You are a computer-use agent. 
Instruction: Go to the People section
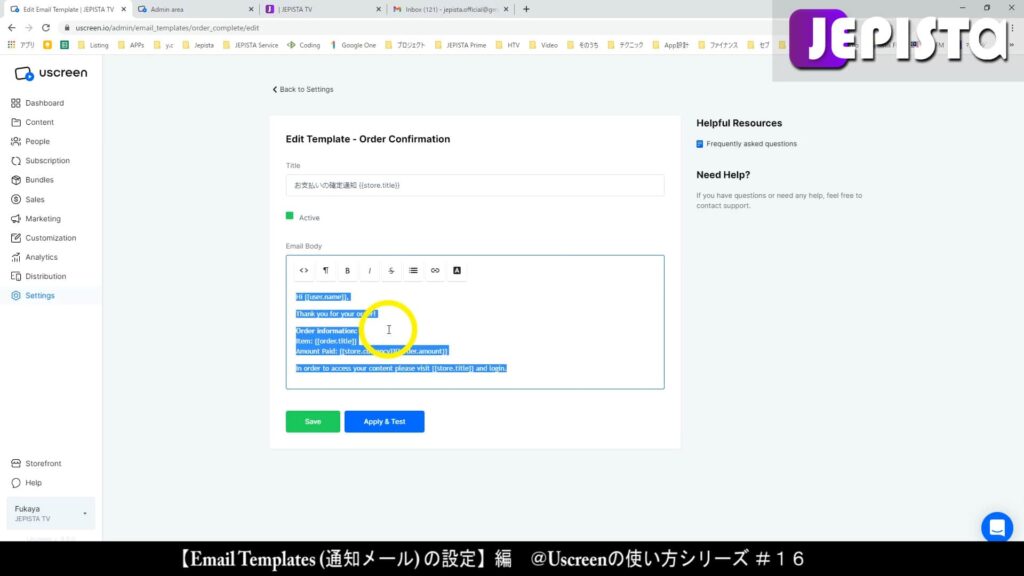pos(31,141)
